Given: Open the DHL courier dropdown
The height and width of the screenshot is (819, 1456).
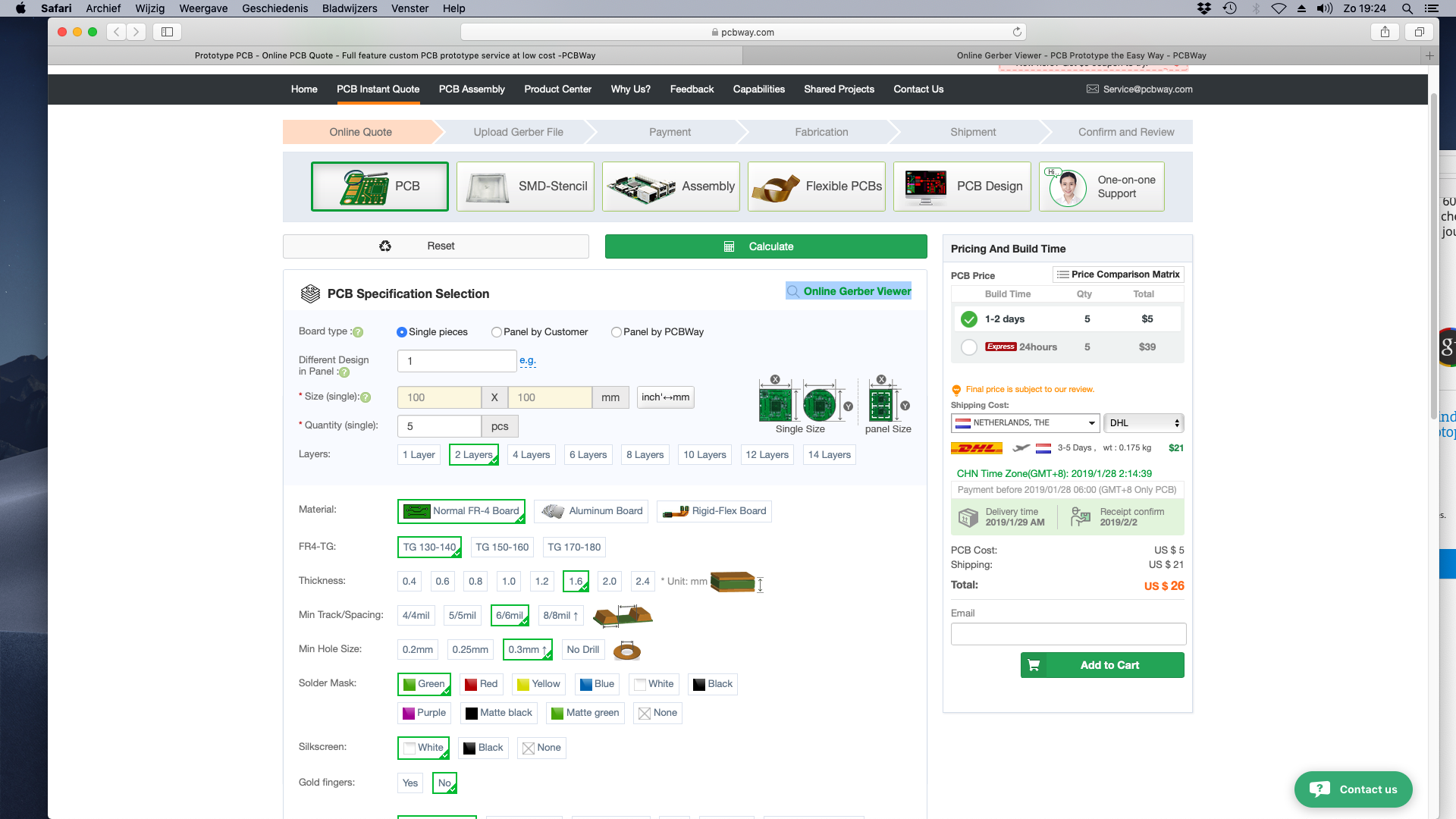Looking at the screenshot, I should (1144, 423).
